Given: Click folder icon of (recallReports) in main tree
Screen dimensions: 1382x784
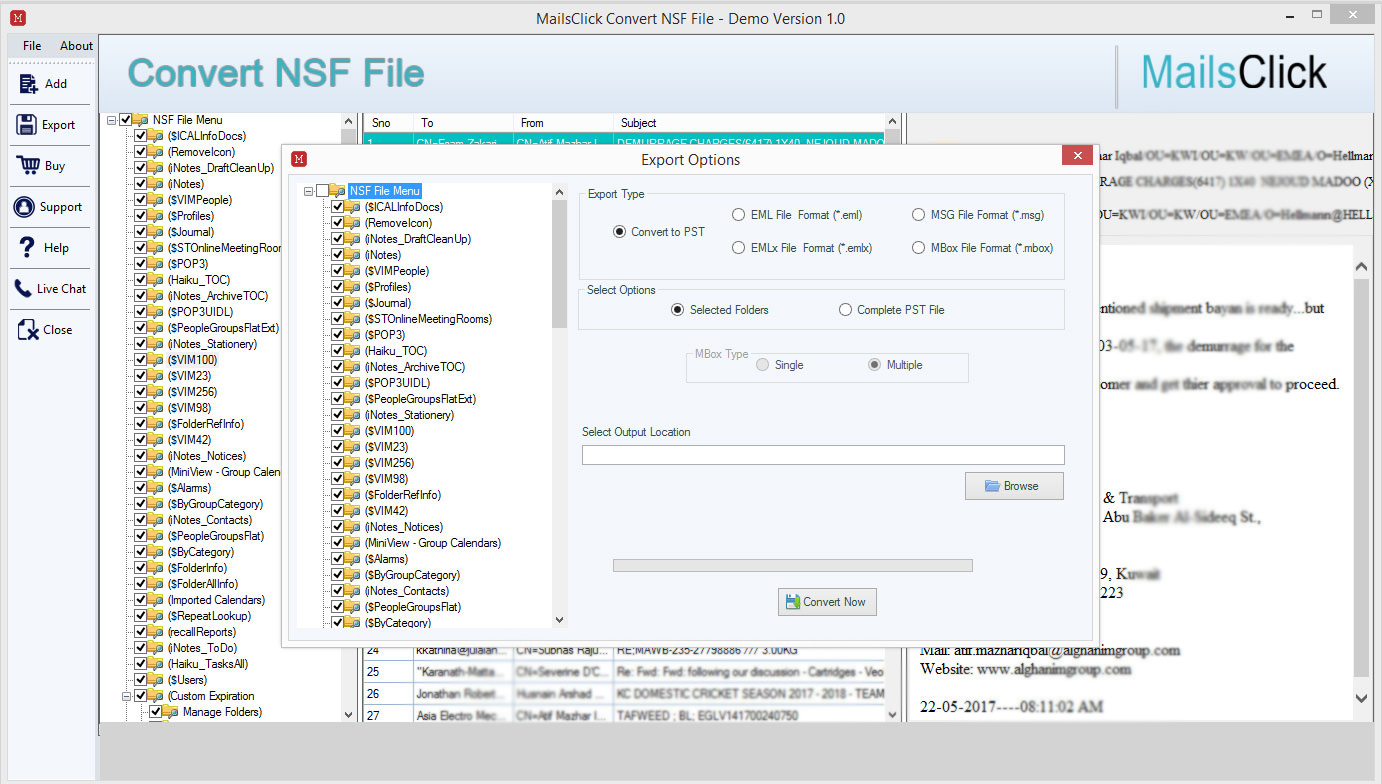Looking at the screenshot, I should point(156,632).
